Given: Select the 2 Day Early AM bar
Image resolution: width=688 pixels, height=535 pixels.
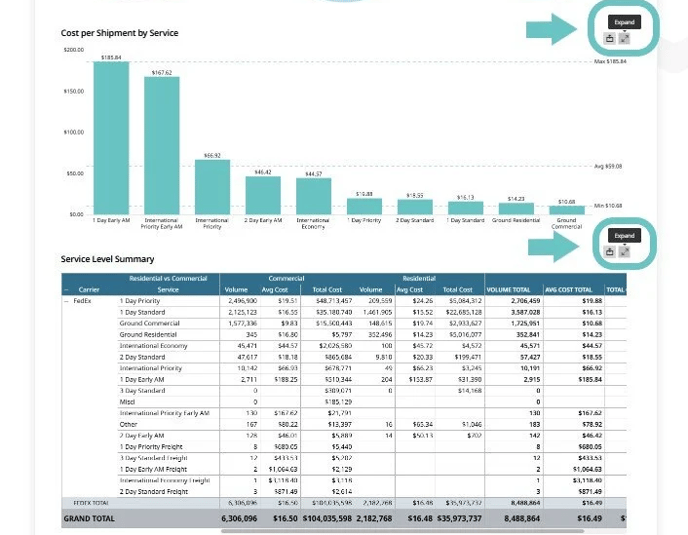Looking at the screenshot, I should coord(262,193).
